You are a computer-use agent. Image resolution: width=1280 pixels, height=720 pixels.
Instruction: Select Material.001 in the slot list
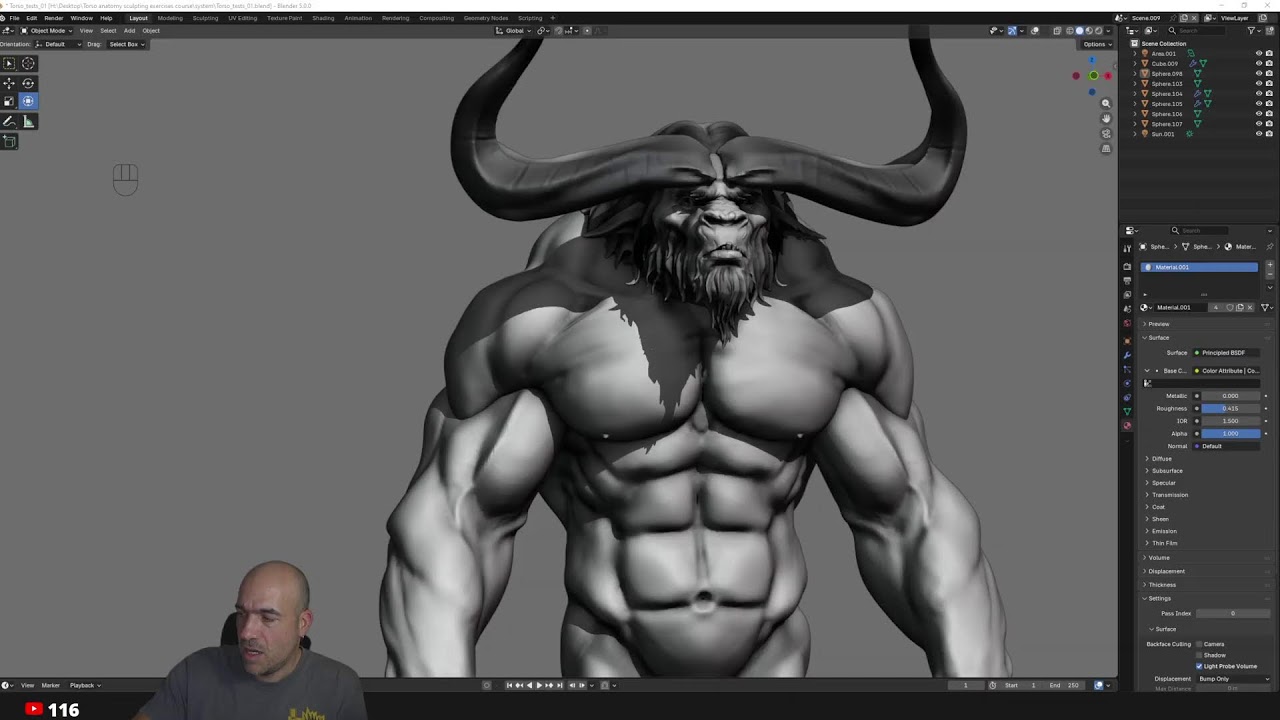[x=1200, y=267]
